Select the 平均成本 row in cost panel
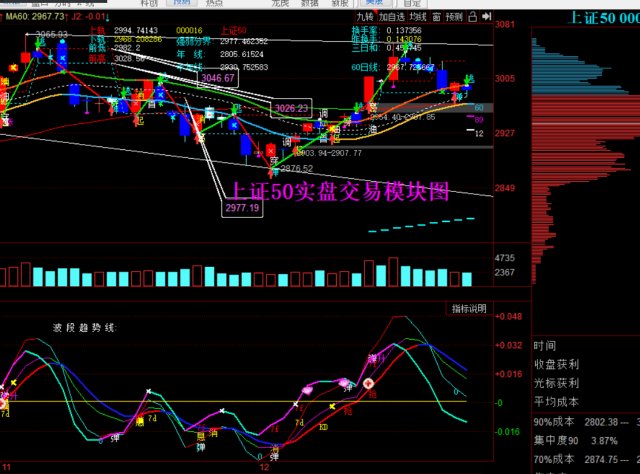The height and width of the screenshot is (474, 640). coord(556,401)
